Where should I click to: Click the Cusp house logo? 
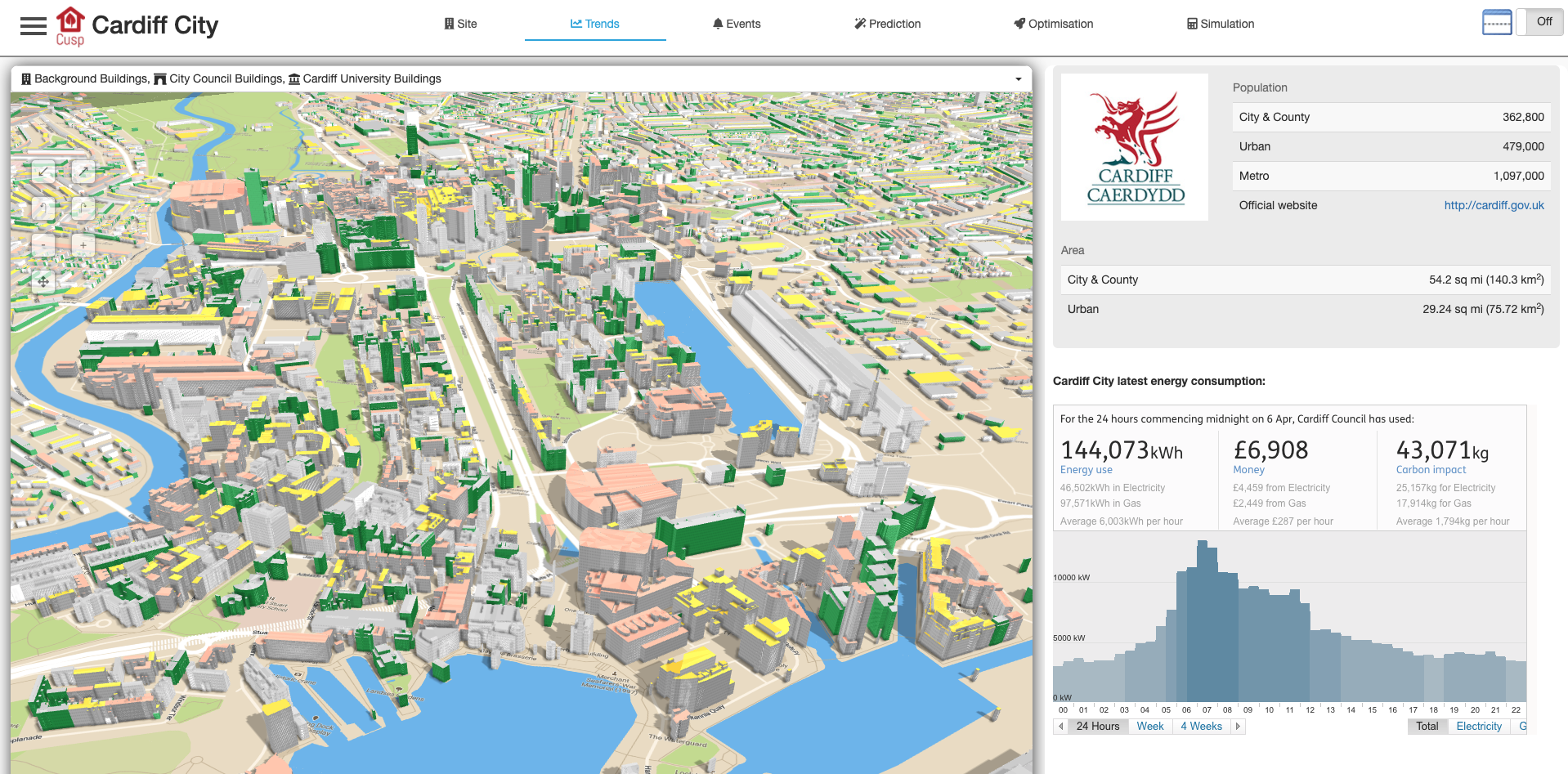coord(70,27)
